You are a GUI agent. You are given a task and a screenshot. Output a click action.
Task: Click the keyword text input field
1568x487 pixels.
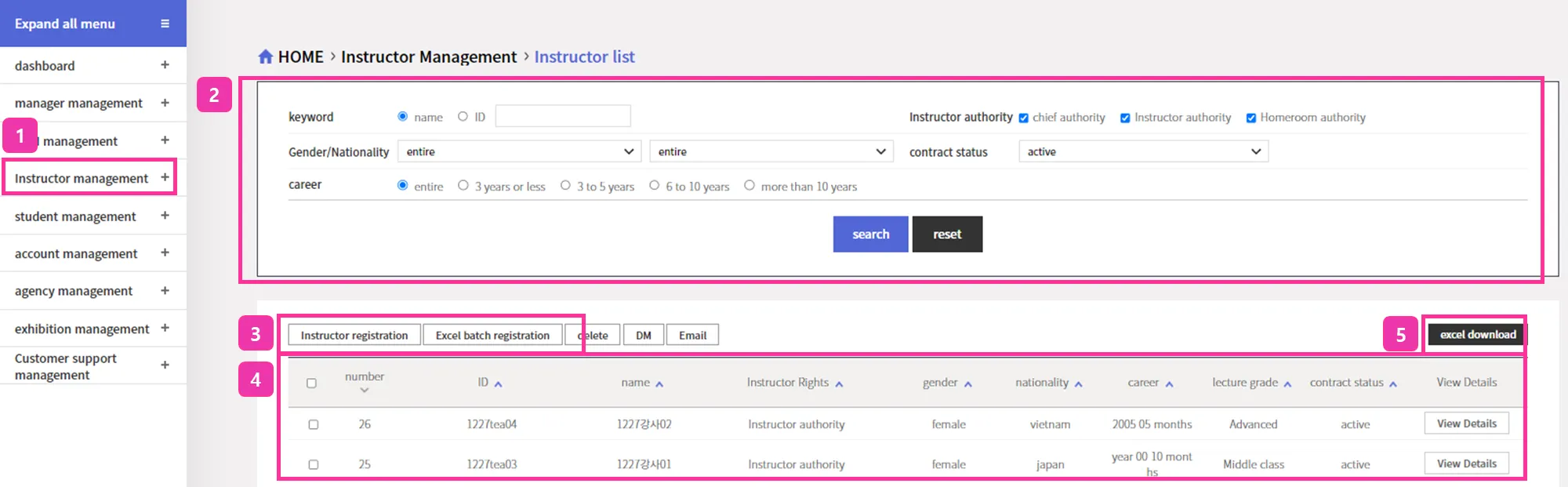tap(563, 117)
